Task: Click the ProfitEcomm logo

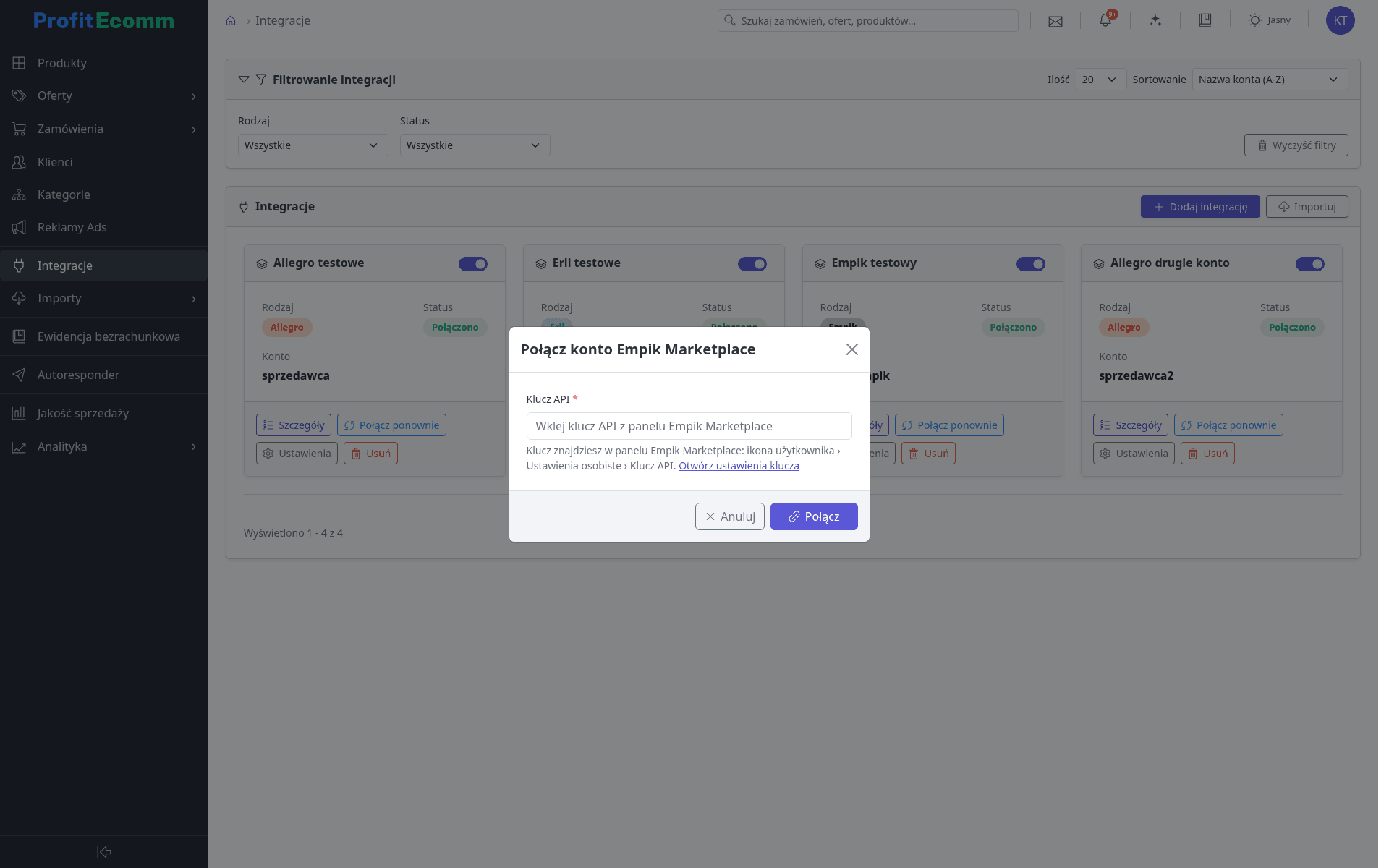Action: (x=105, y=20)
